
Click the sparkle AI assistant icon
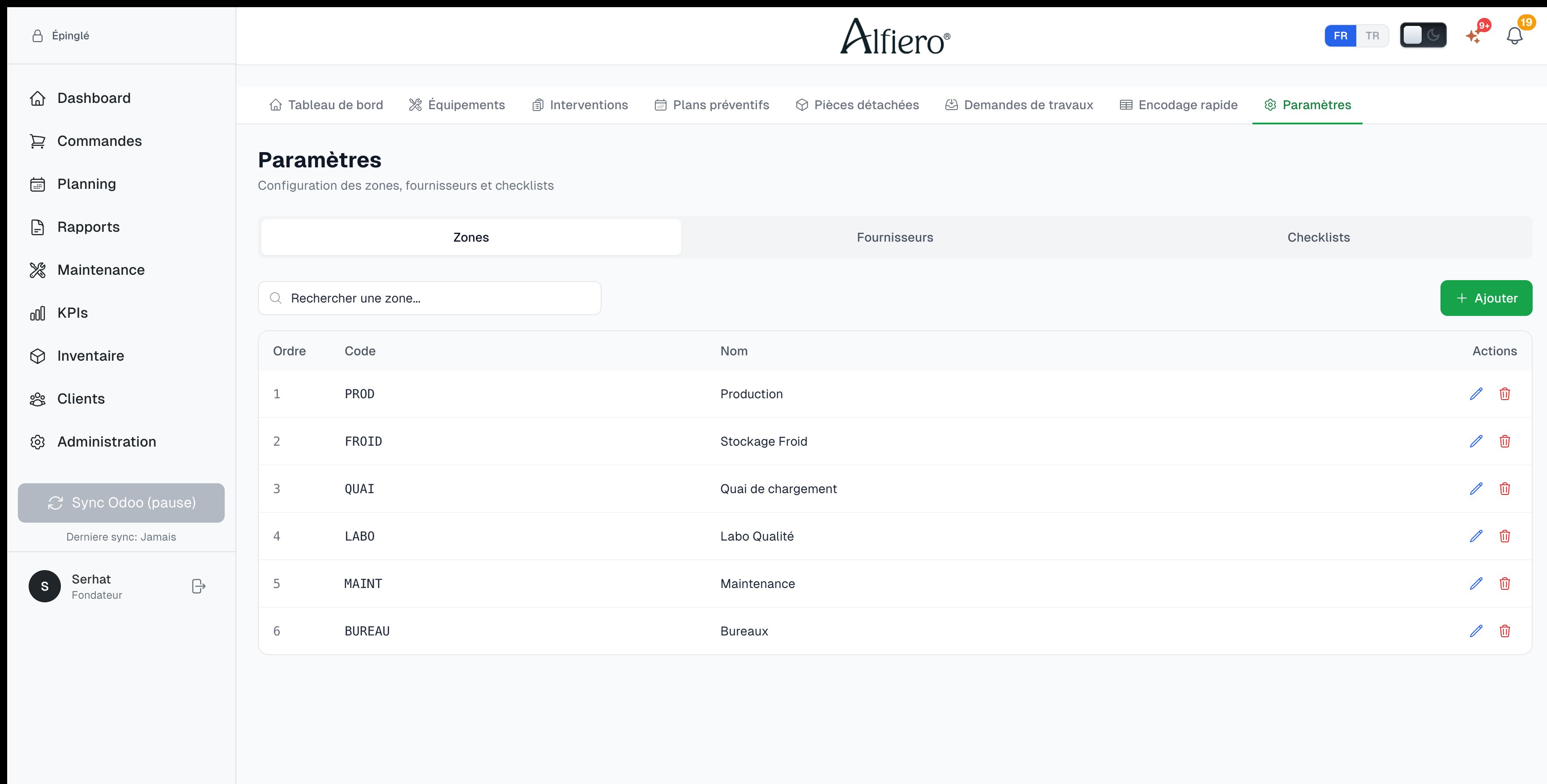(x=1473, y=36)
